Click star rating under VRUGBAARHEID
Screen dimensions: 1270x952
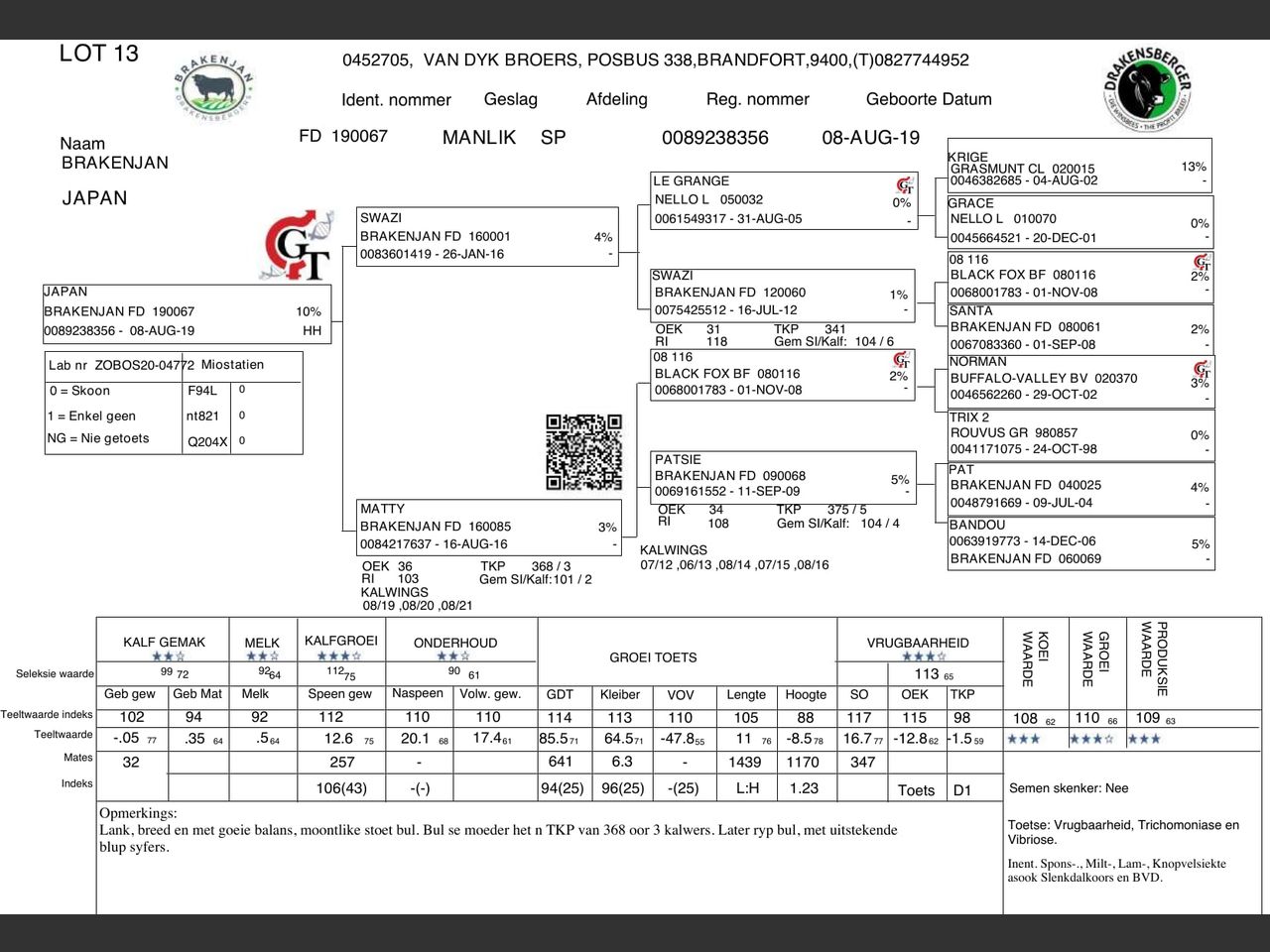[925, 656]
